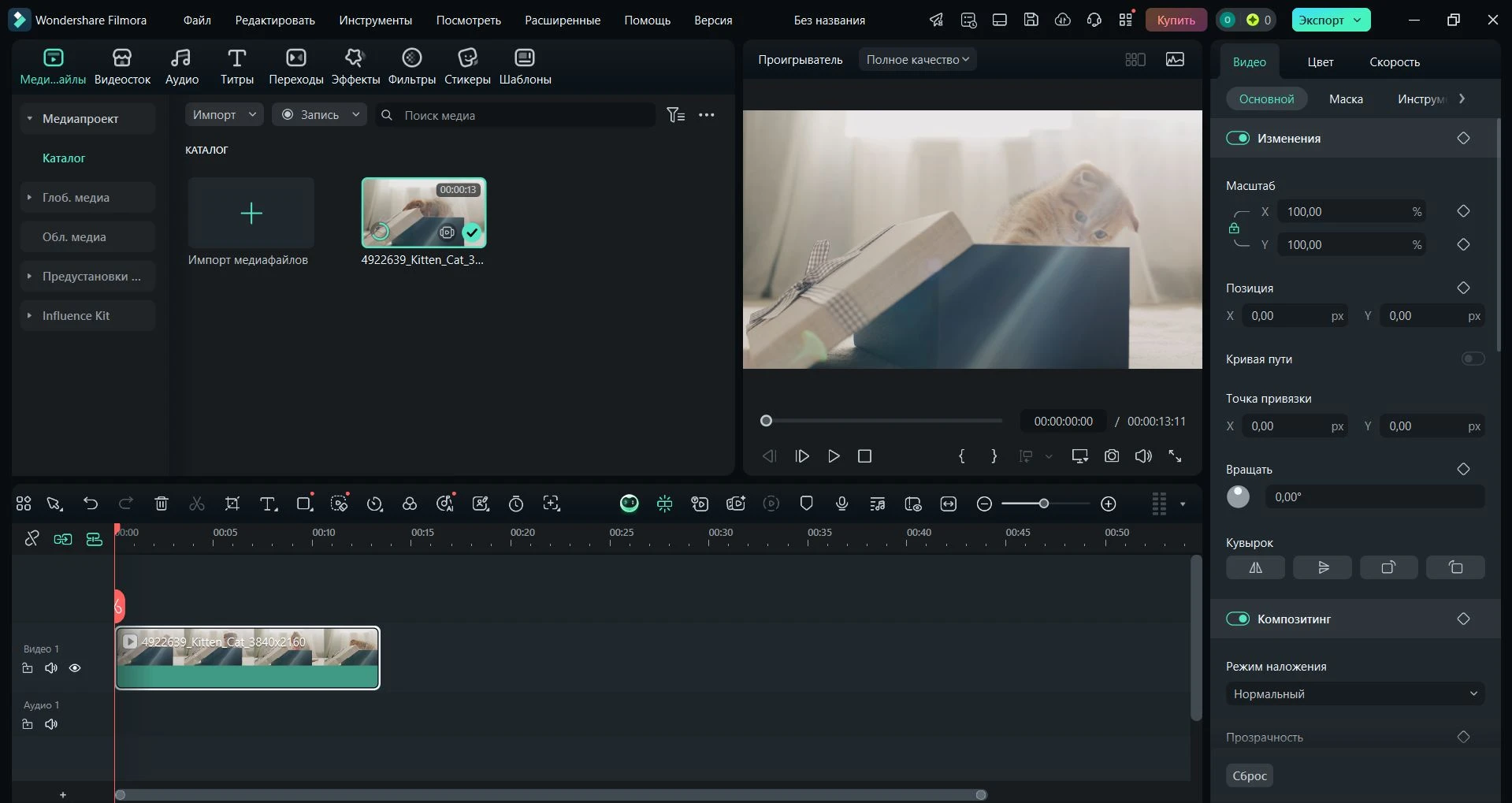Open the Режим наложения Нормальный dropdown
This screenshot has width=1512, height=803.
pos(1354,694)
